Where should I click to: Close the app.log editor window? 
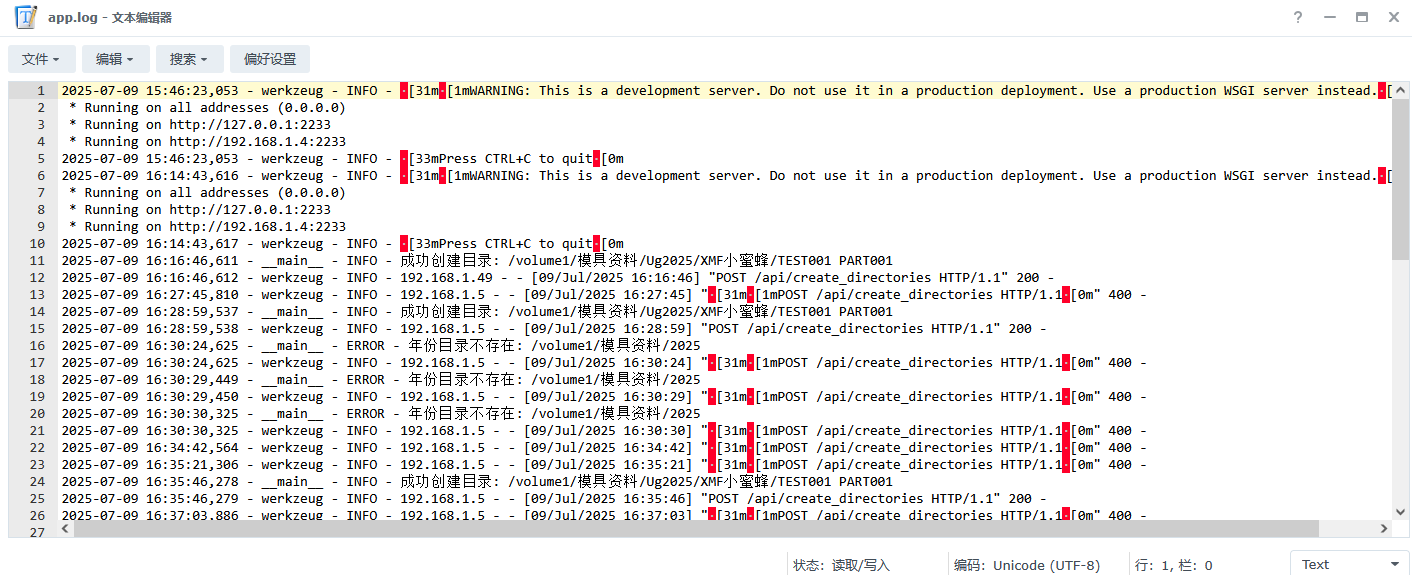point(1393,17)
